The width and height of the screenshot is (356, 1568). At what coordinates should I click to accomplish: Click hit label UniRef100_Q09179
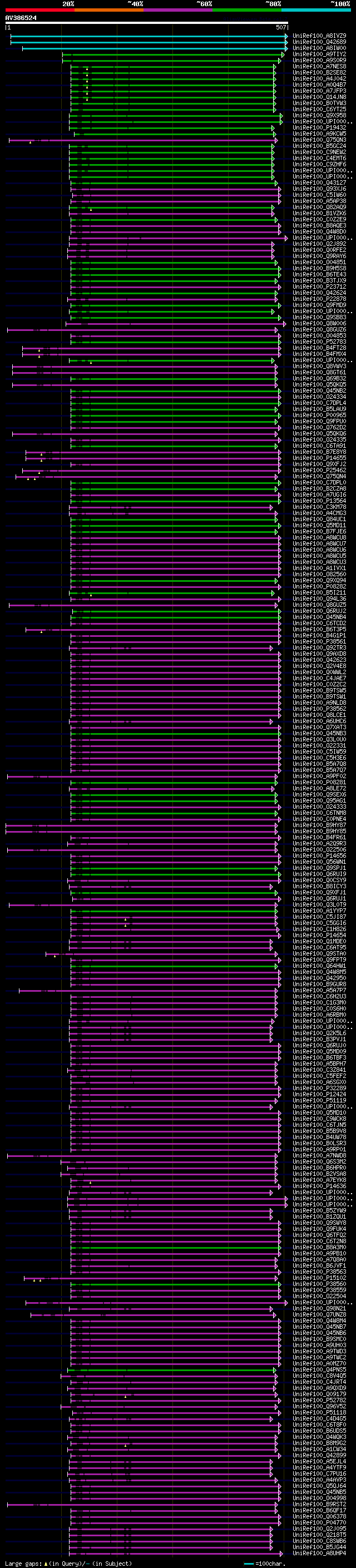pyautogui.click(x=319, y=1394)
